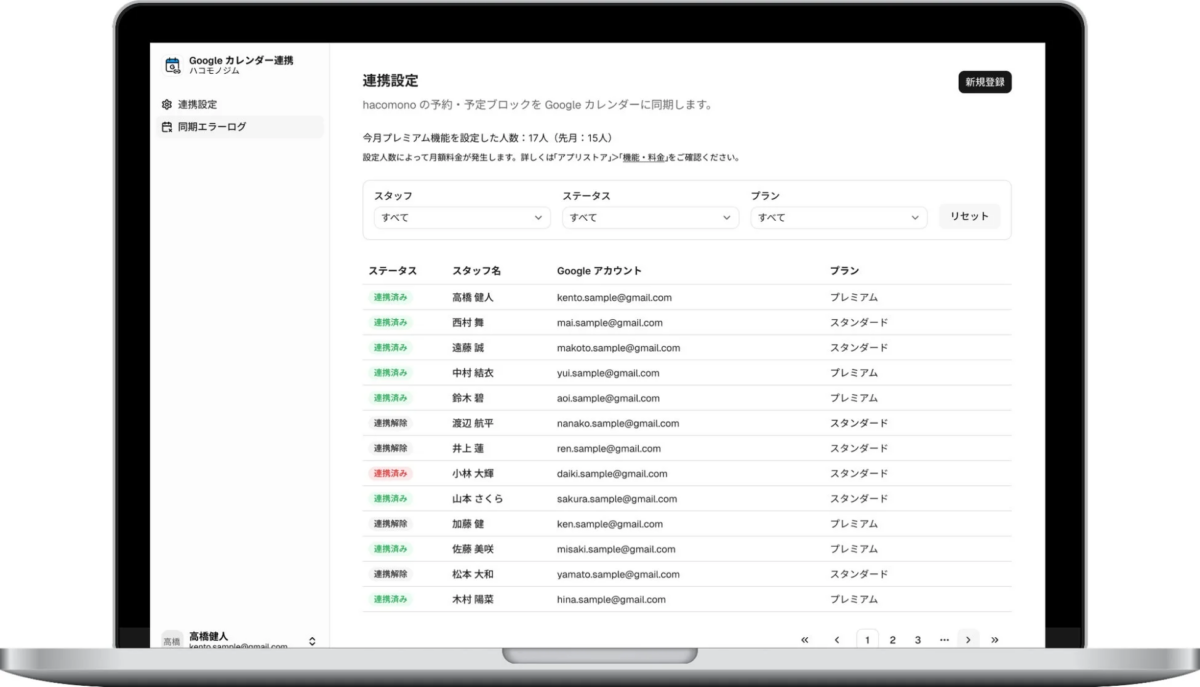Click the gear icon beside 連携設定

167,104
